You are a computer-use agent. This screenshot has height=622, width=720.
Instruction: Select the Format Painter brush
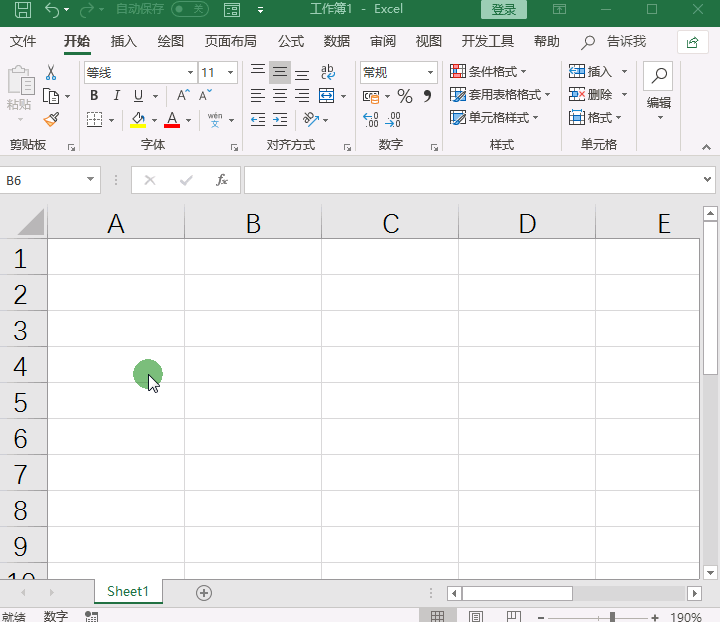tap(51, 119)
